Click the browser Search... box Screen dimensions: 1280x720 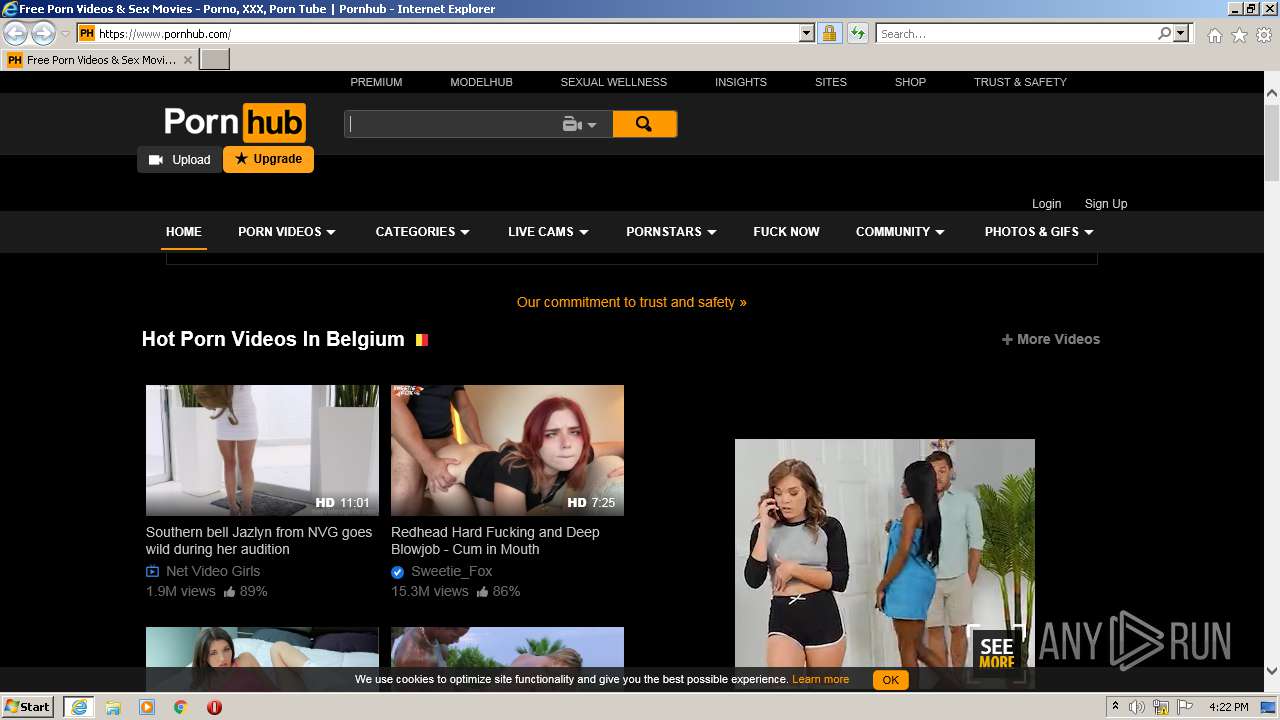pyautogui.click(x=1016, y=33)
